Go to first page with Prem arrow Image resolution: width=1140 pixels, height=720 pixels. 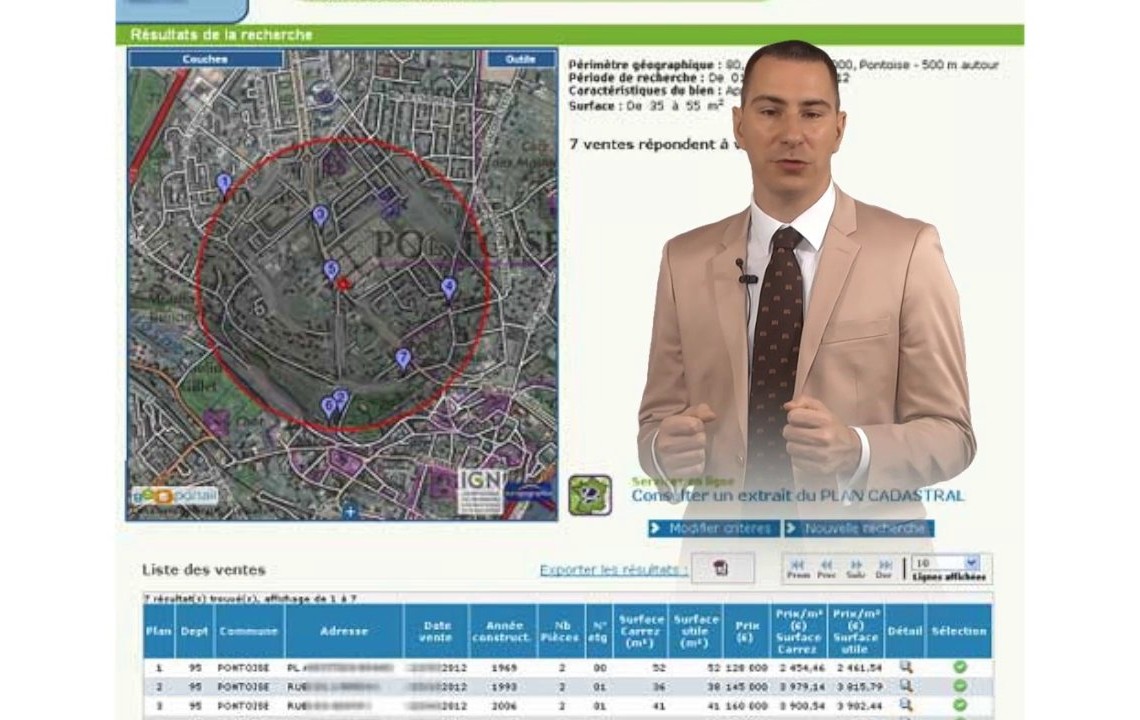(x=798, y=569)
